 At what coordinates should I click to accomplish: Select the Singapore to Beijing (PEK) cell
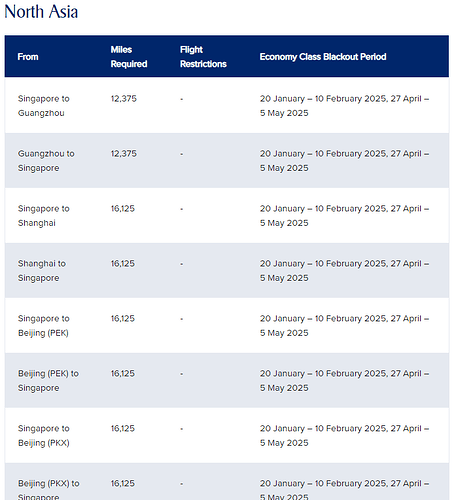(x=44, y=326)
